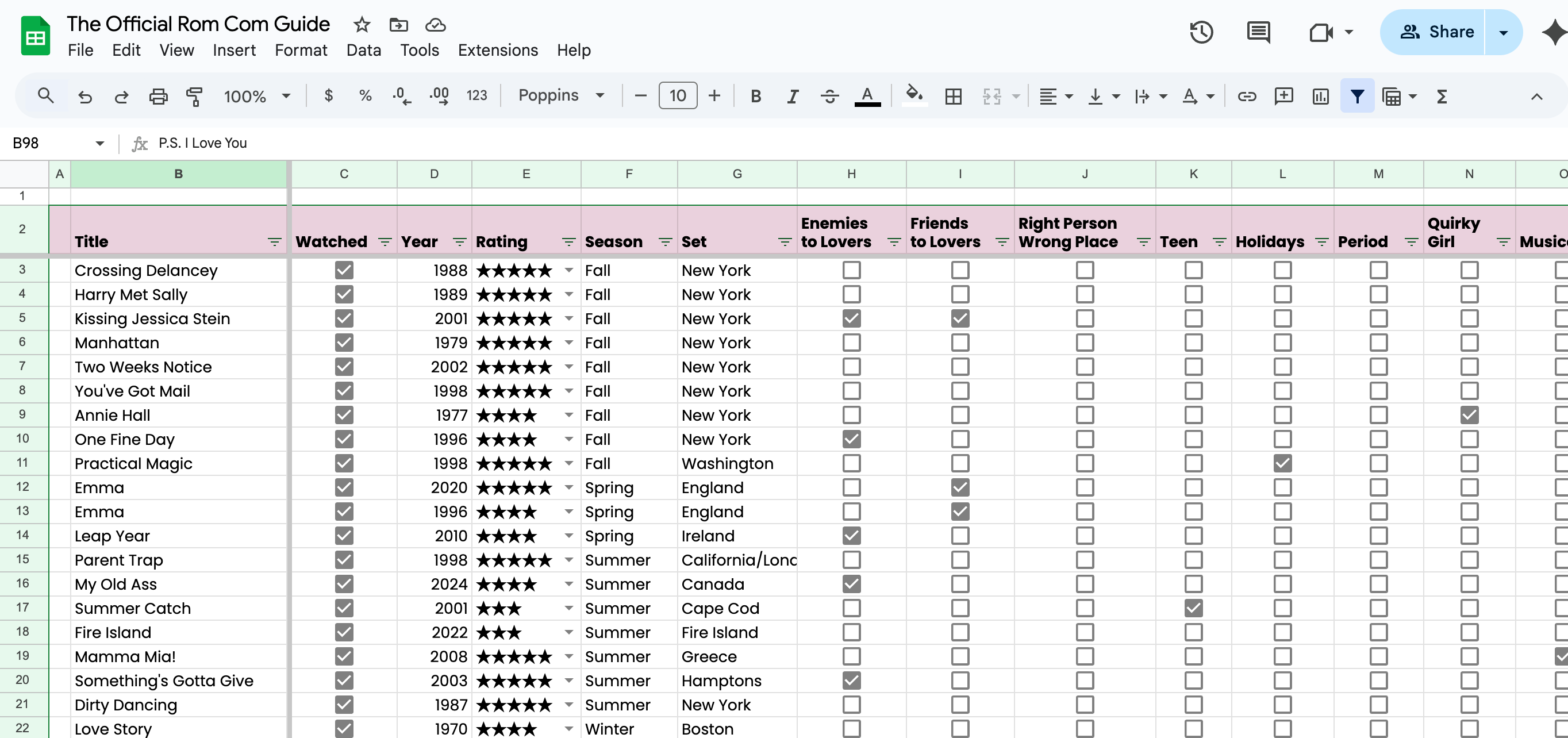This screenshot has width=1568, height=738.
Task: Apply percent format icon
Action: click(x=365, y=95)
